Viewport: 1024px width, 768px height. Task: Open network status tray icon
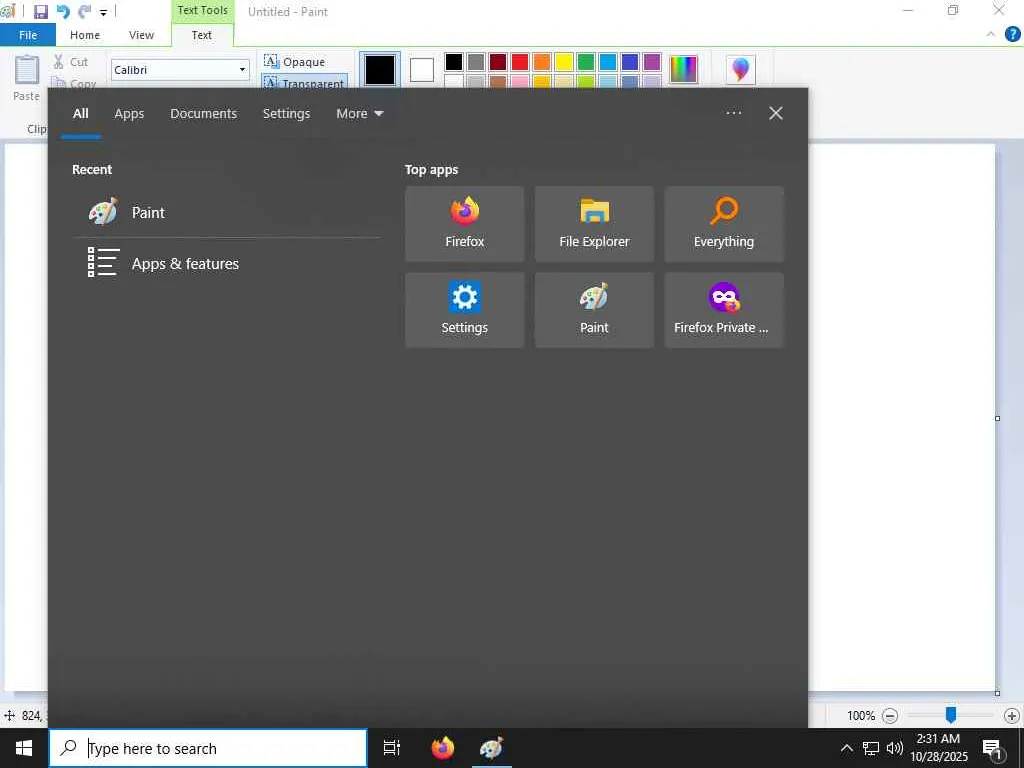871,748
